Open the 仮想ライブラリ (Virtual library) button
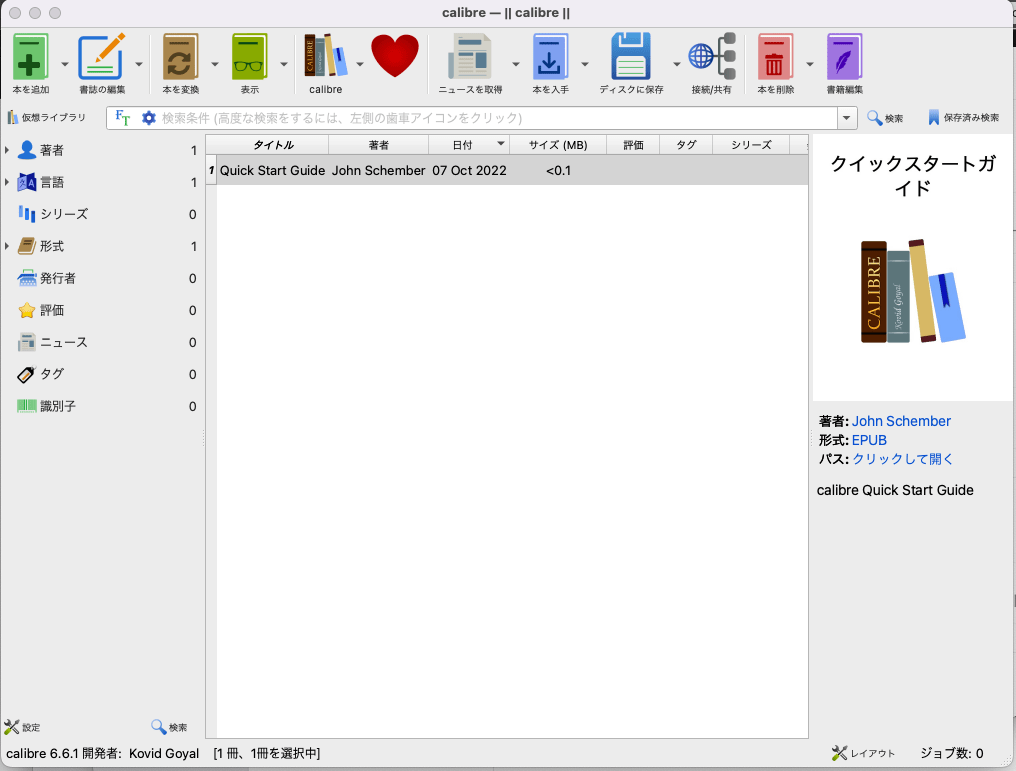This screenshot has height=771, width=1016. coord(46,117)
